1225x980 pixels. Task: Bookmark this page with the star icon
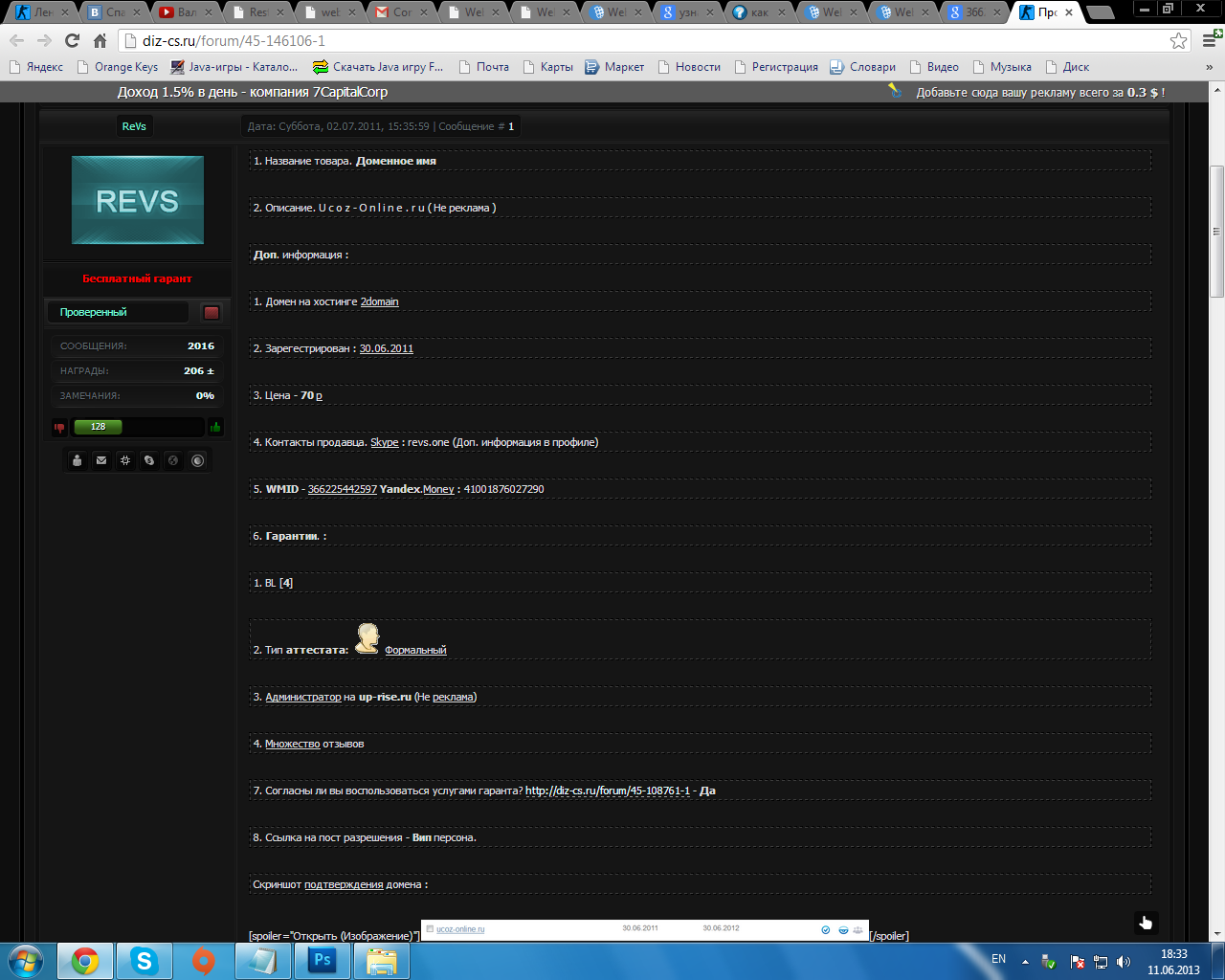(x=1179, y=41)
